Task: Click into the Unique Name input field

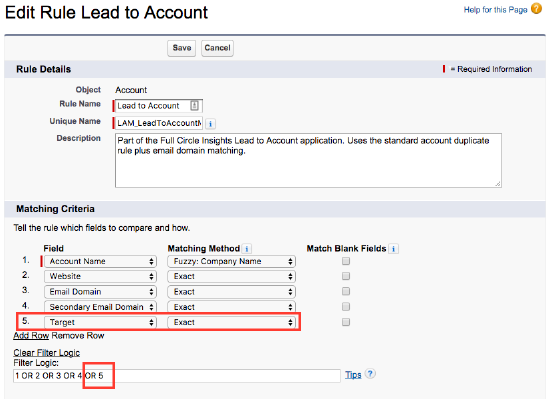Action: pyautogui.click(x=159, y=123)
